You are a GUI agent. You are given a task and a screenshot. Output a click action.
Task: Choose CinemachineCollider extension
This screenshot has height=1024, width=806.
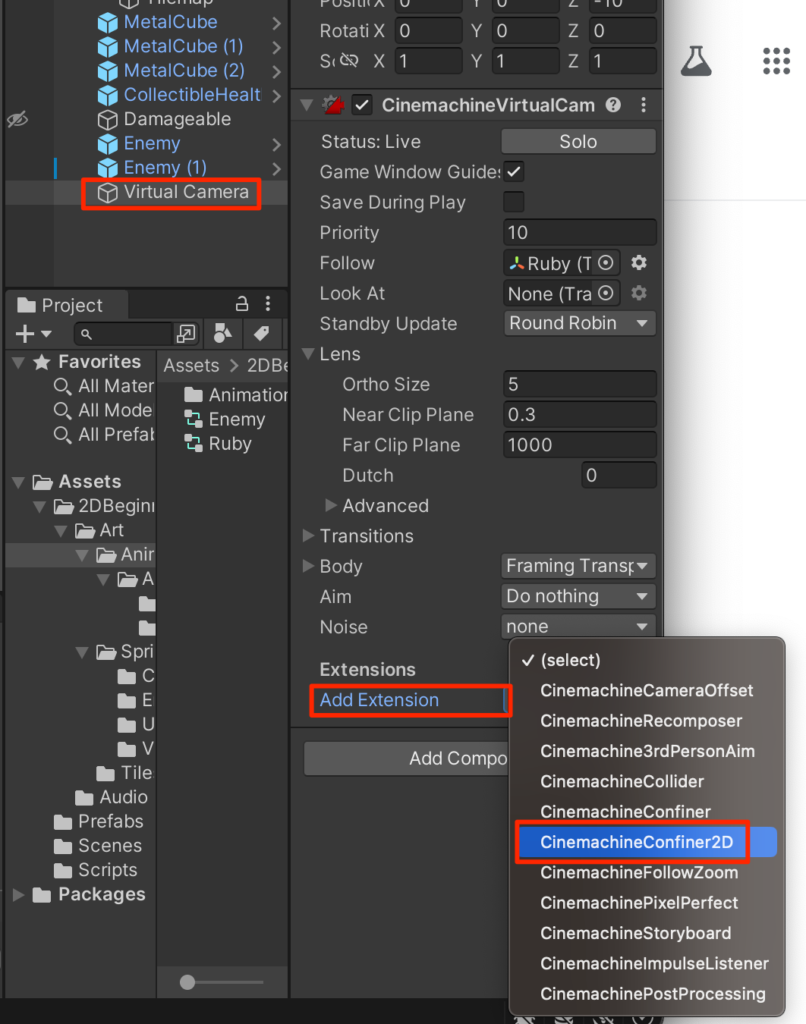click(622, 782)
